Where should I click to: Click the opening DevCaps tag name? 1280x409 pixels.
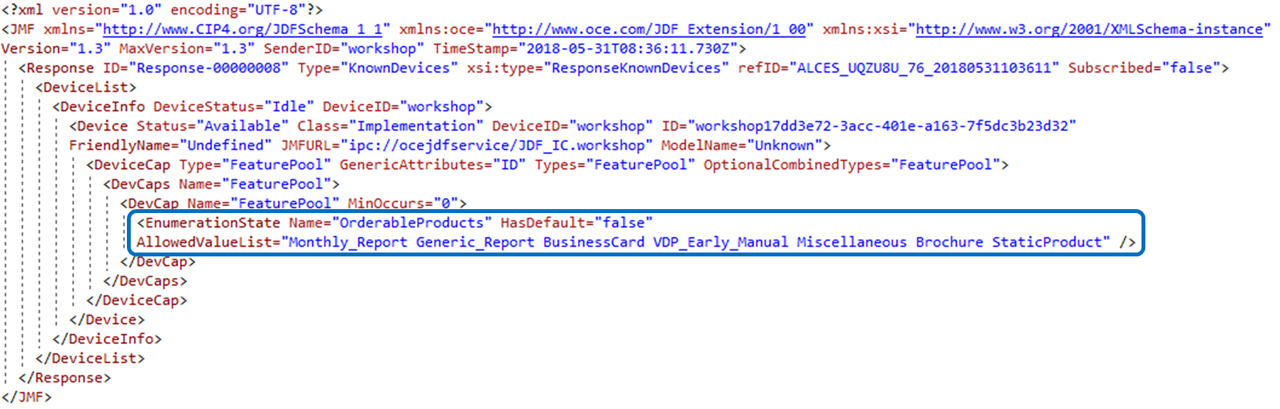pos(143,184)
